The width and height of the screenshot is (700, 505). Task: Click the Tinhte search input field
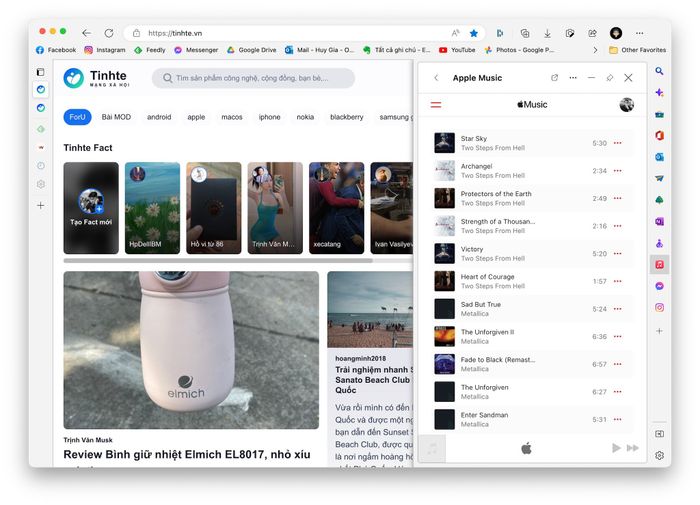(x=253, y=78)
